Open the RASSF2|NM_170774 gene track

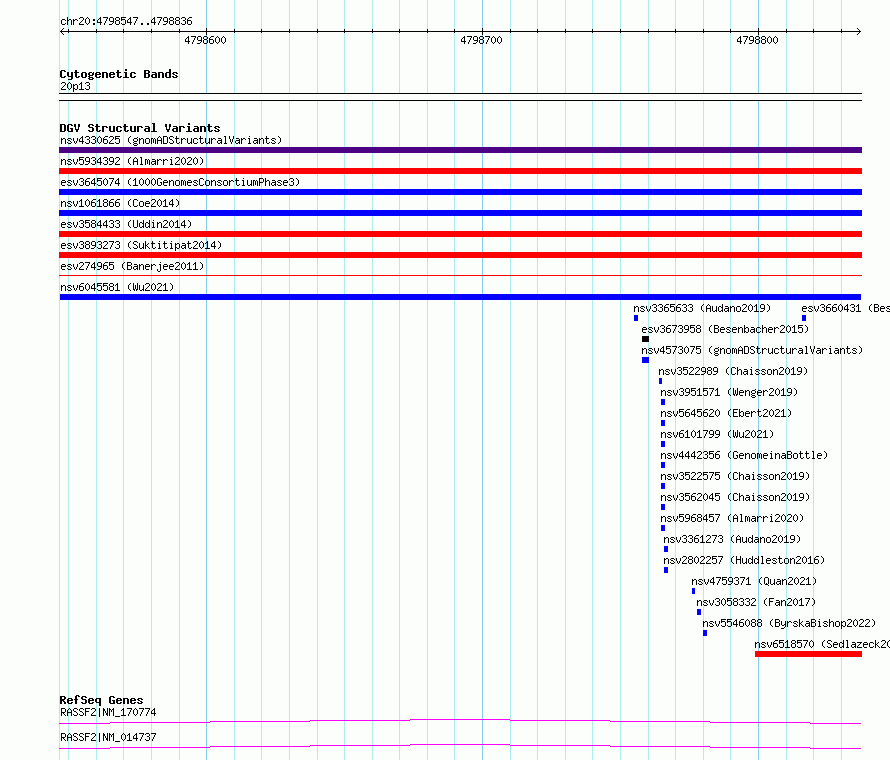pyautogui.click(x=460, y=721)
